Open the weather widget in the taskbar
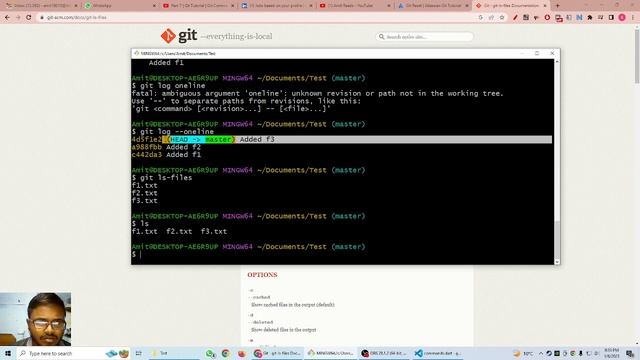Viewport: 640px width, 360px height. [x=523, y=353]
